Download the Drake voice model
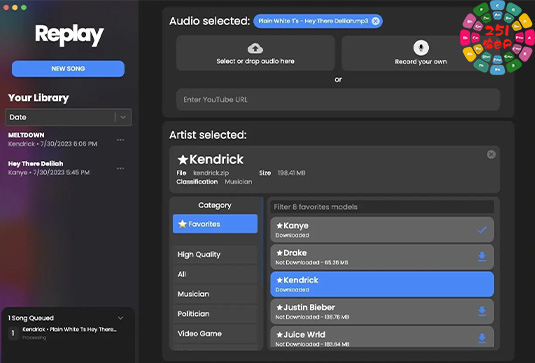 (x=482, y=257)
